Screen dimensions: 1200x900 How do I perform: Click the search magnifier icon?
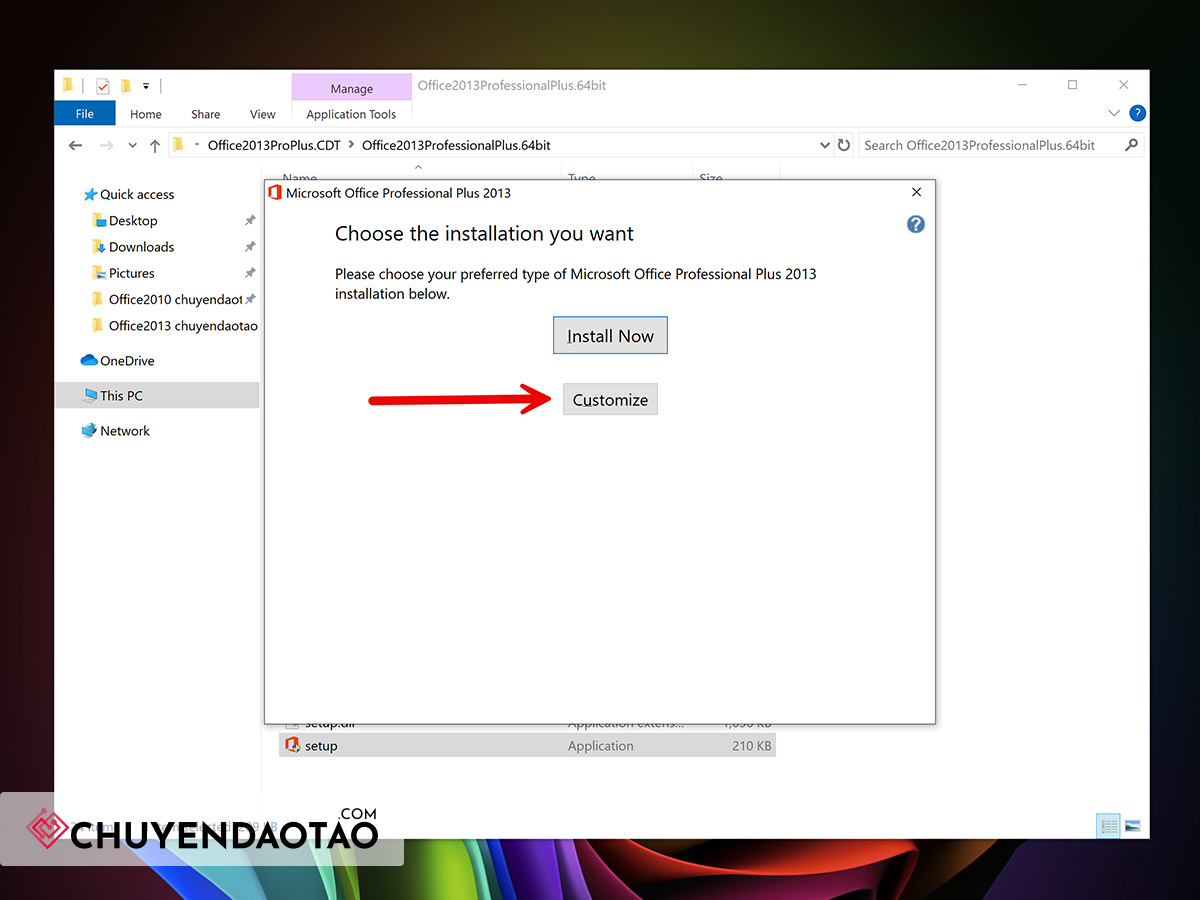click(x=1131, y=145)
